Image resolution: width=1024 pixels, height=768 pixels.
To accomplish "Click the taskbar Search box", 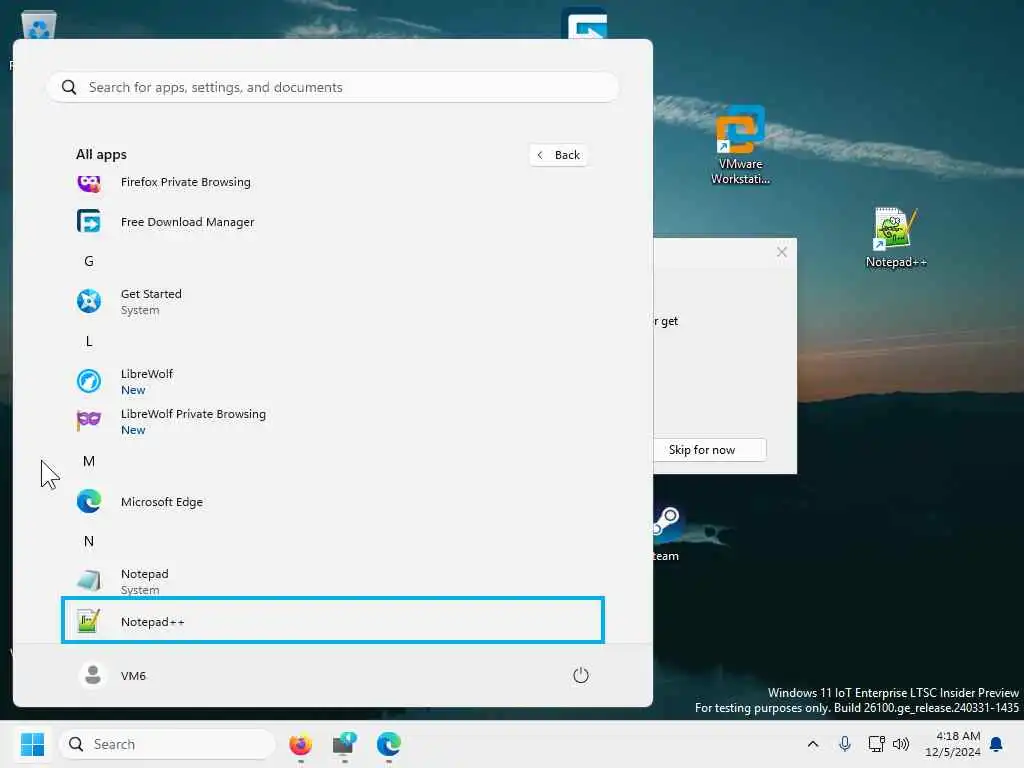I will [x=167, y=744].
